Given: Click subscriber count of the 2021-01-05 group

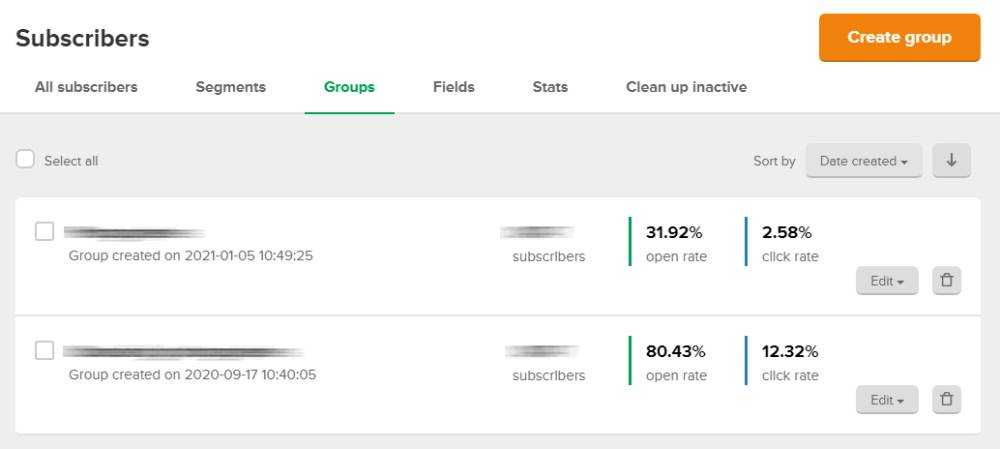Looking at the screenshot, I should pos(538,232).
